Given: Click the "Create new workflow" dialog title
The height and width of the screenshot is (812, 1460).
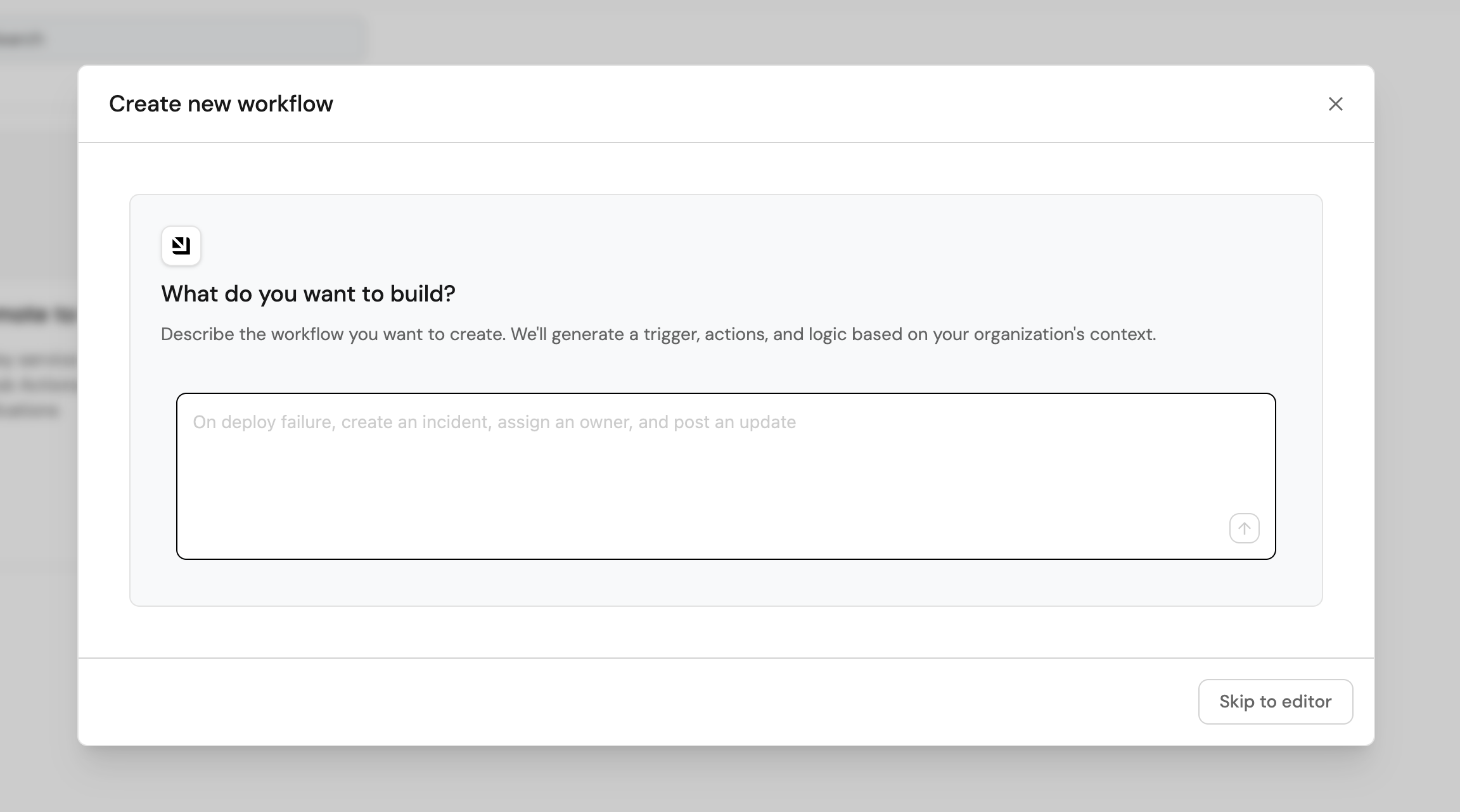Looking at the screenshot, I should pos(221,104).
